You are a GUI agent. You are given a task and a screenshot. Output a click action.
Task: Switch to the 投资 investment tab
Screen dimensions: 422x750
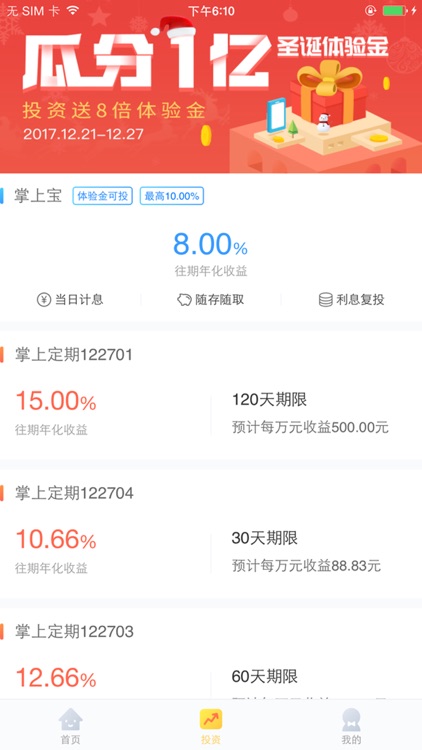[211, 726]
